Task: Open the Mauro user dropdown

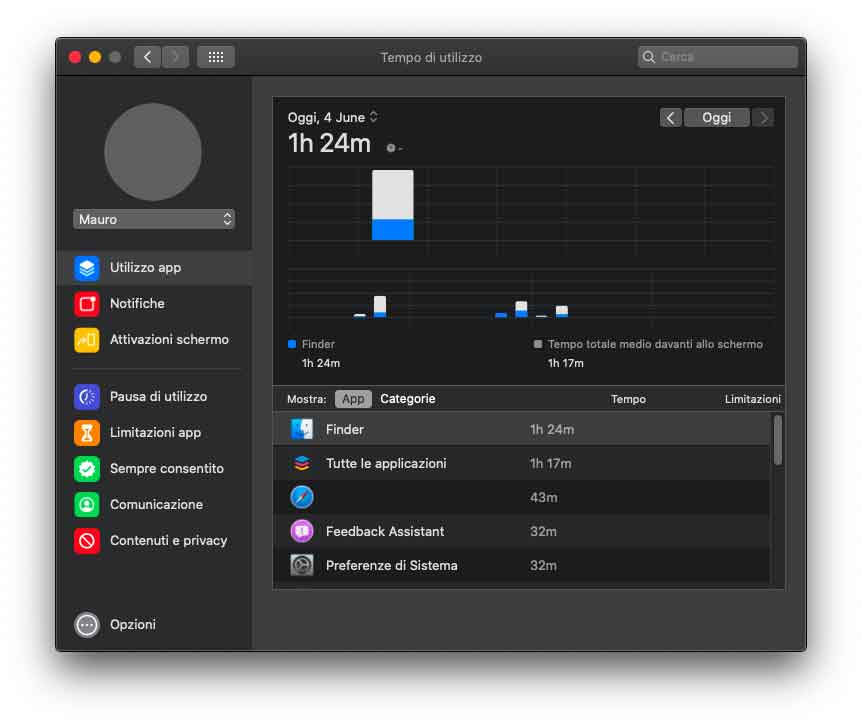Action: point(154,219)
